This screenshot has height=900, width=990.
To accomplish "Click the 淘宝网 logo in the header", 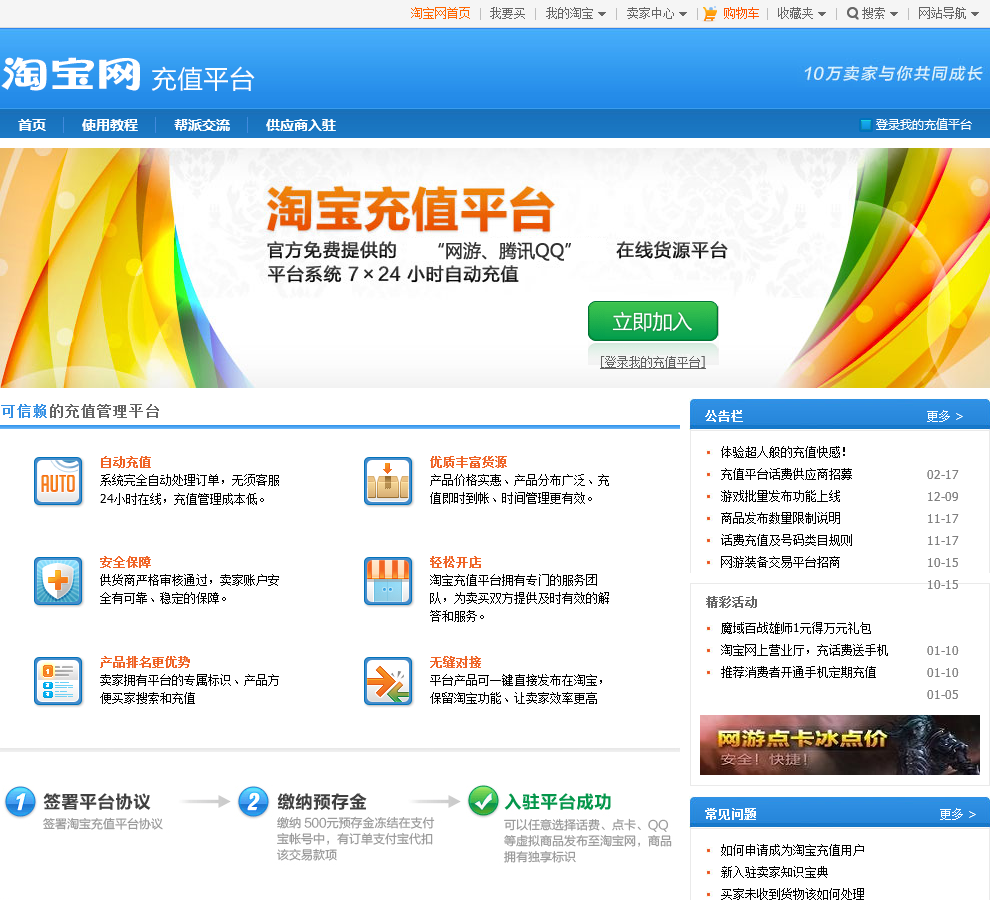I will 71,74.
